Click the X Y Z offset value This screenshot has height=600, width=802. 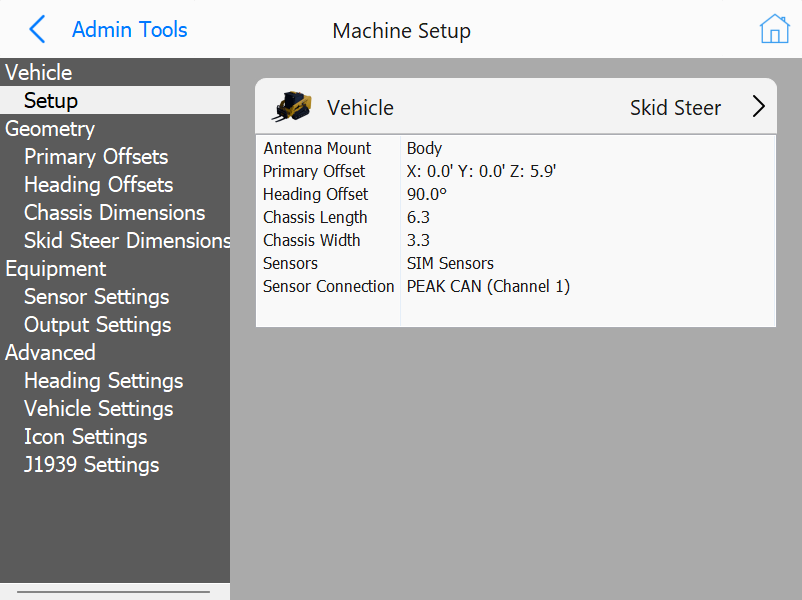pyautogui.click(x=481, y=171)
